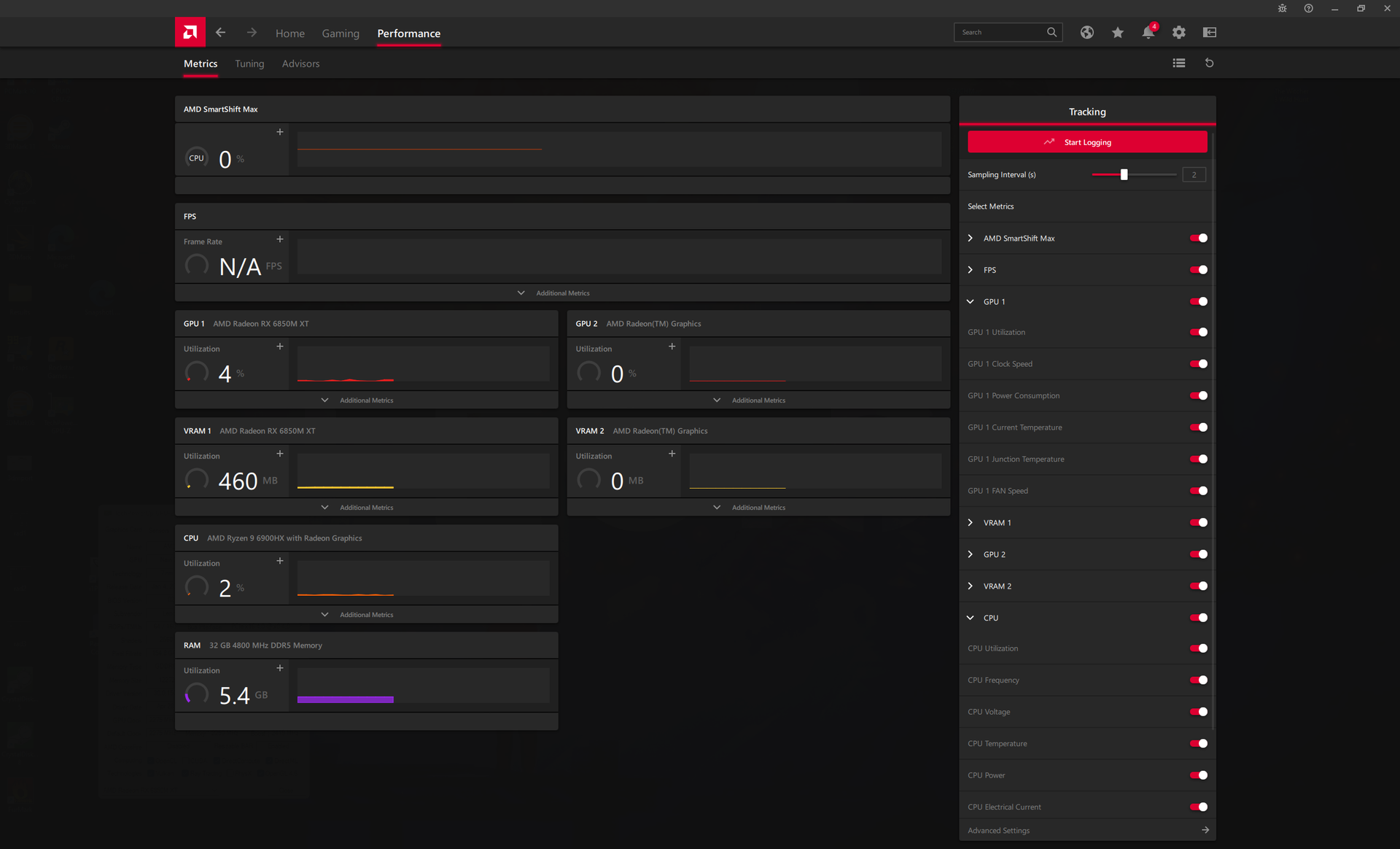Expand VRAM 1 in Select Metrics
The width and height of the screenshot is (1400, 849).
click(971, 523)
